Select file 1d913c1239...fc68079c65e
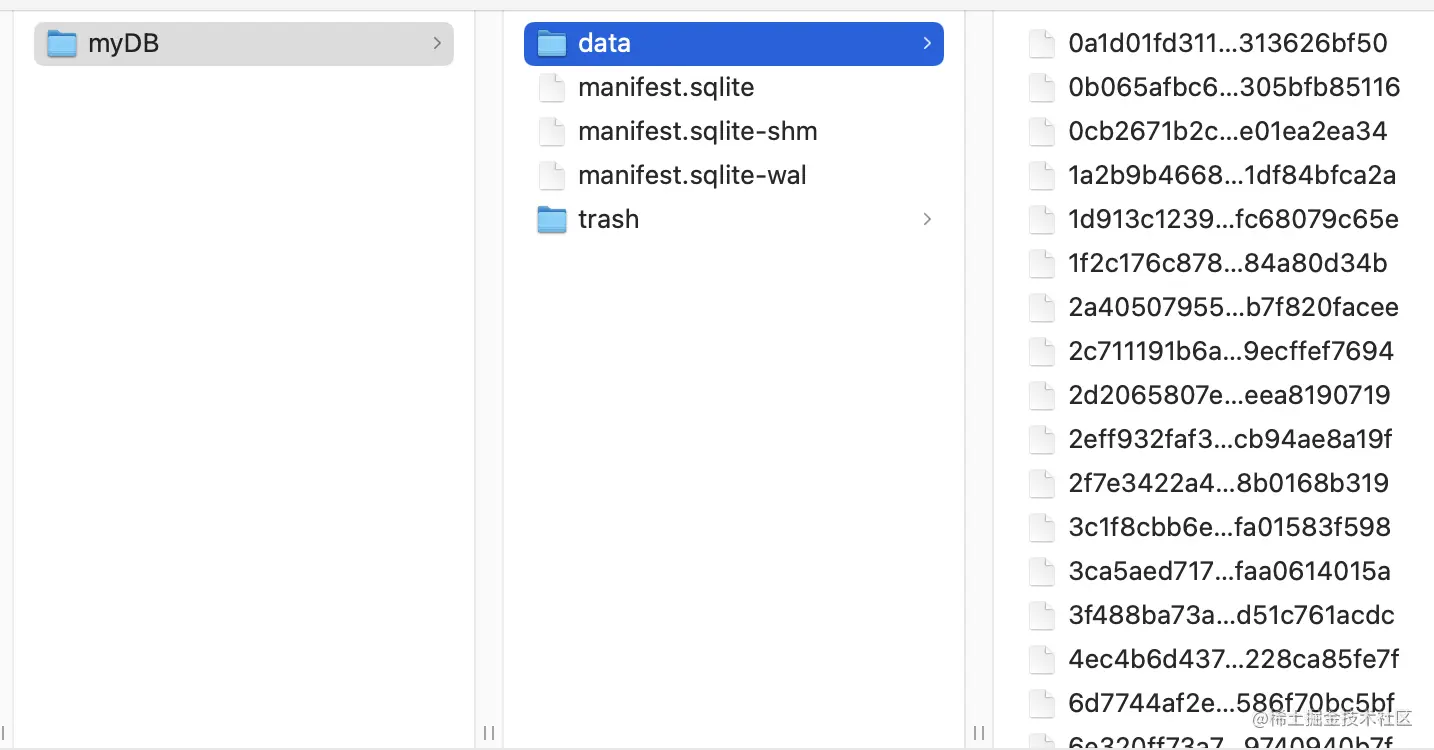This screenshot has height=750, width=1434. pos(1233,220)
